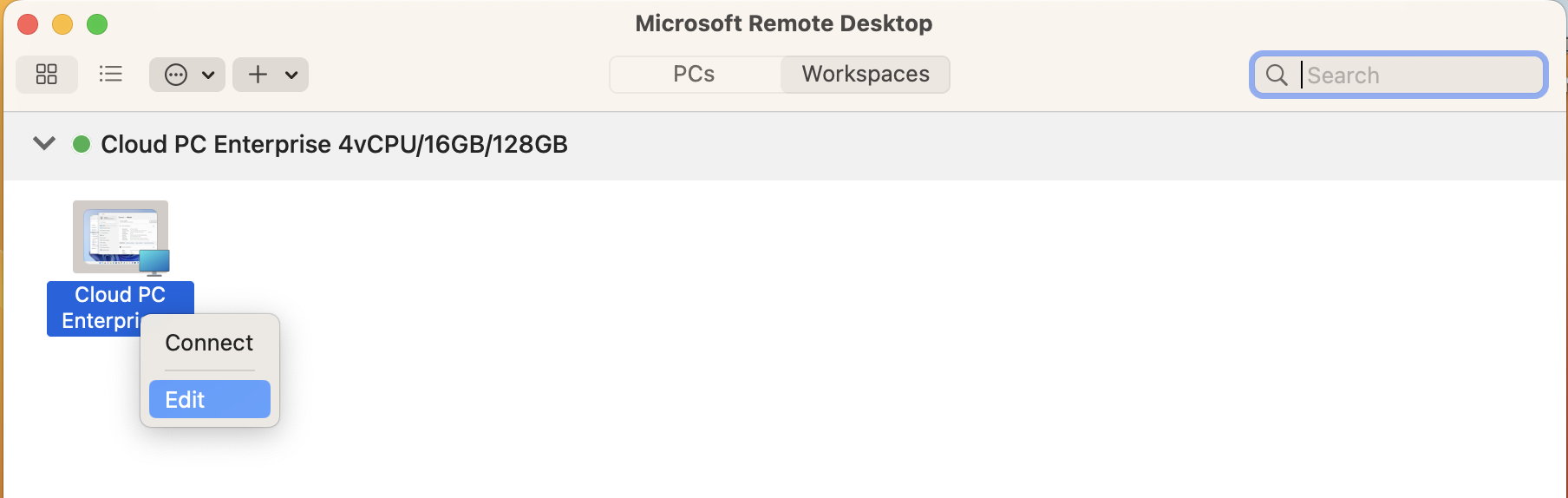
Task: Focus the Search input field
Action: click(1422, 75)
